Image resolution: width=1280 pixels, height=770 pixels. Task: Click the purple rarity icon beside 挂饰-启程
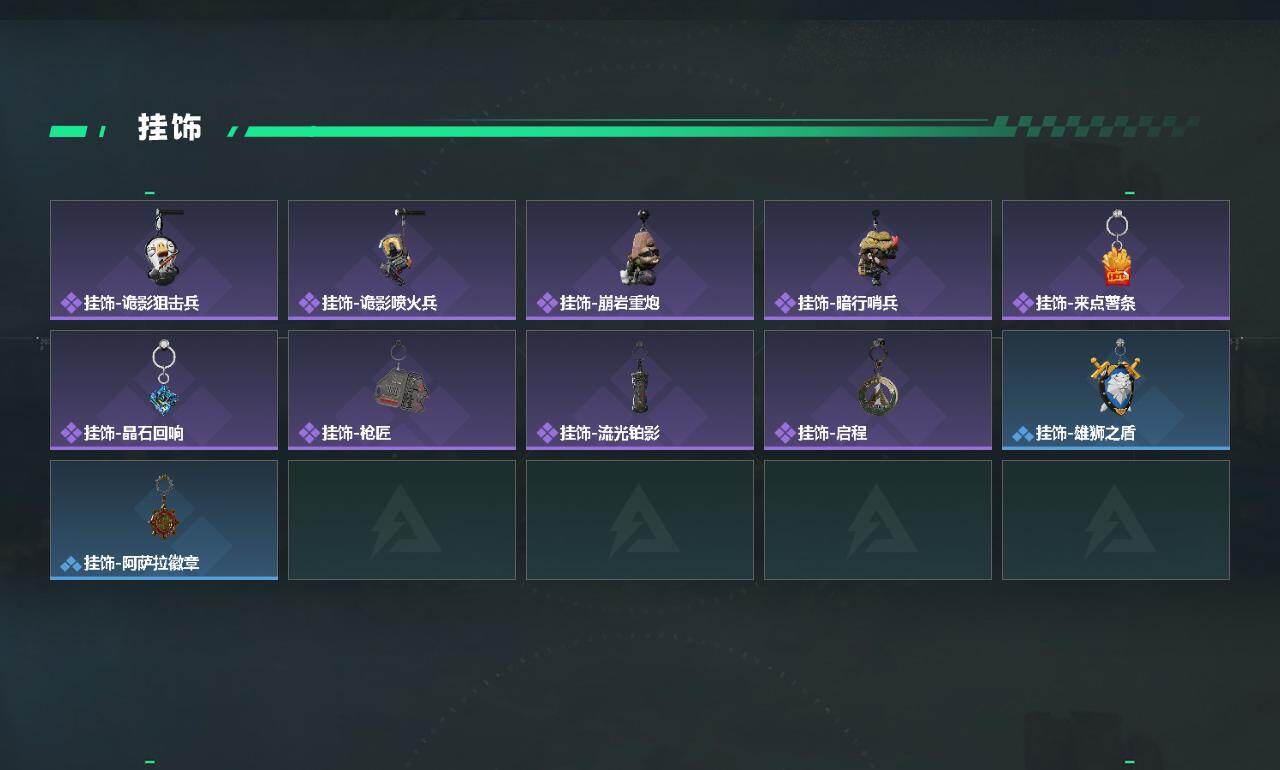785,433
